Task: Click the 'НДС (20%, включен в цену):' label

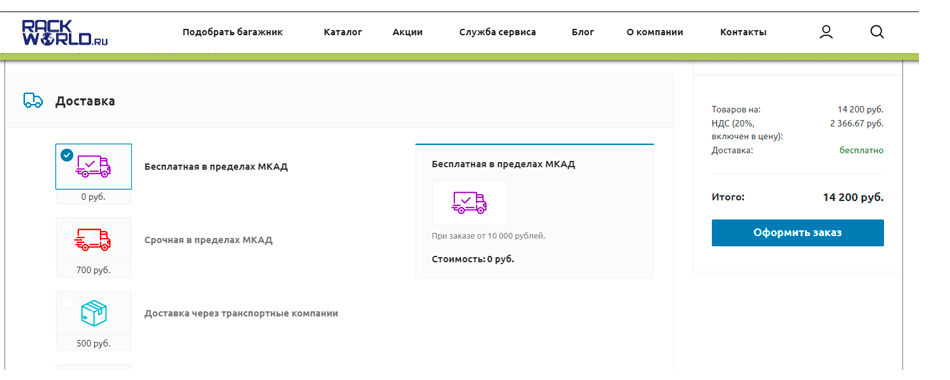Action: [748, 130]
